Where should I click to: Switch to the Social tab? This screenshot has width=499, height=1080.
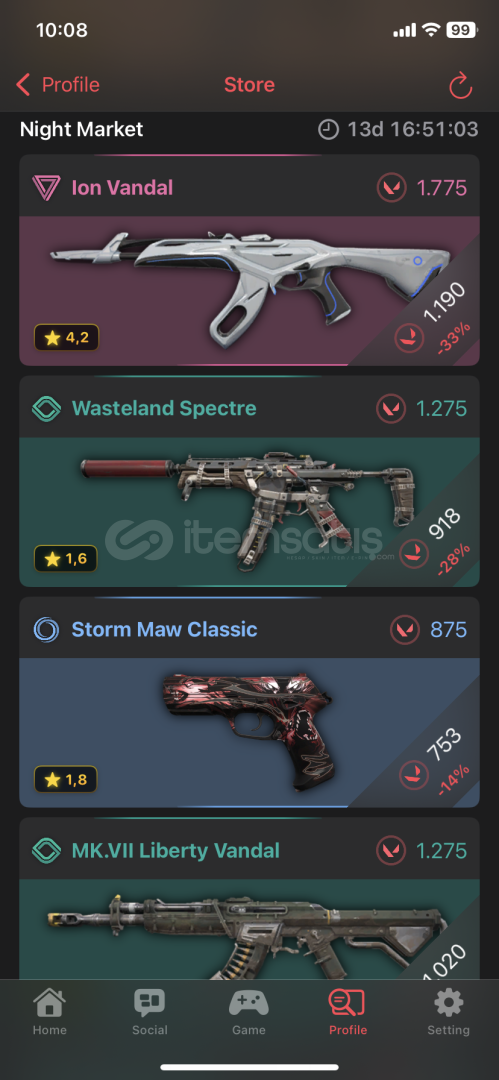click(150, 1012)
